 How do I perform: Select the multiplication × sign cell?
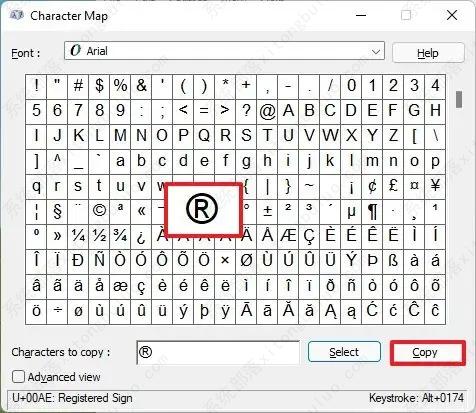pos(225,261)
